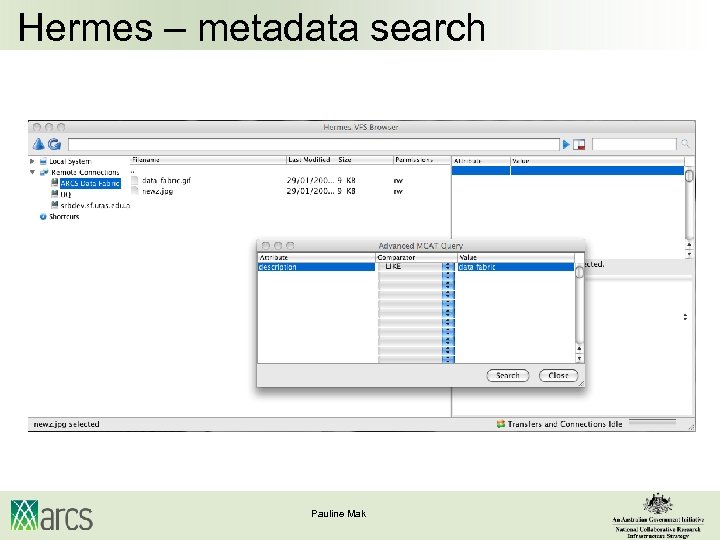Select the Local System label
720x540 pixels.
(70, 161)
